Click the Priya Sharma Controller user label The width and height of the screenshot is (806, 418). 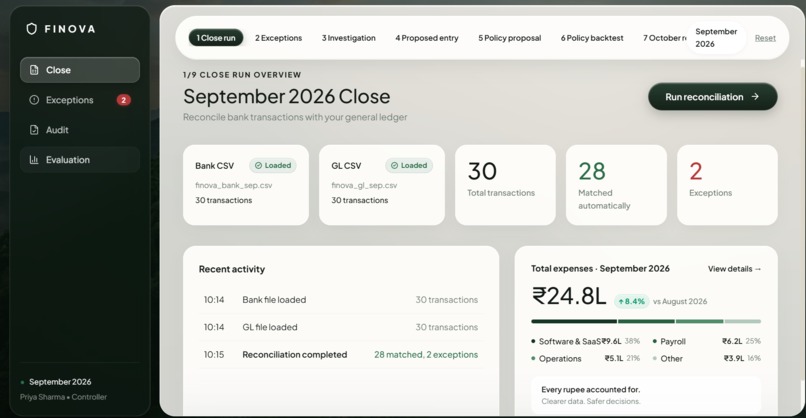pyautogui.click(x=63, y=397)
